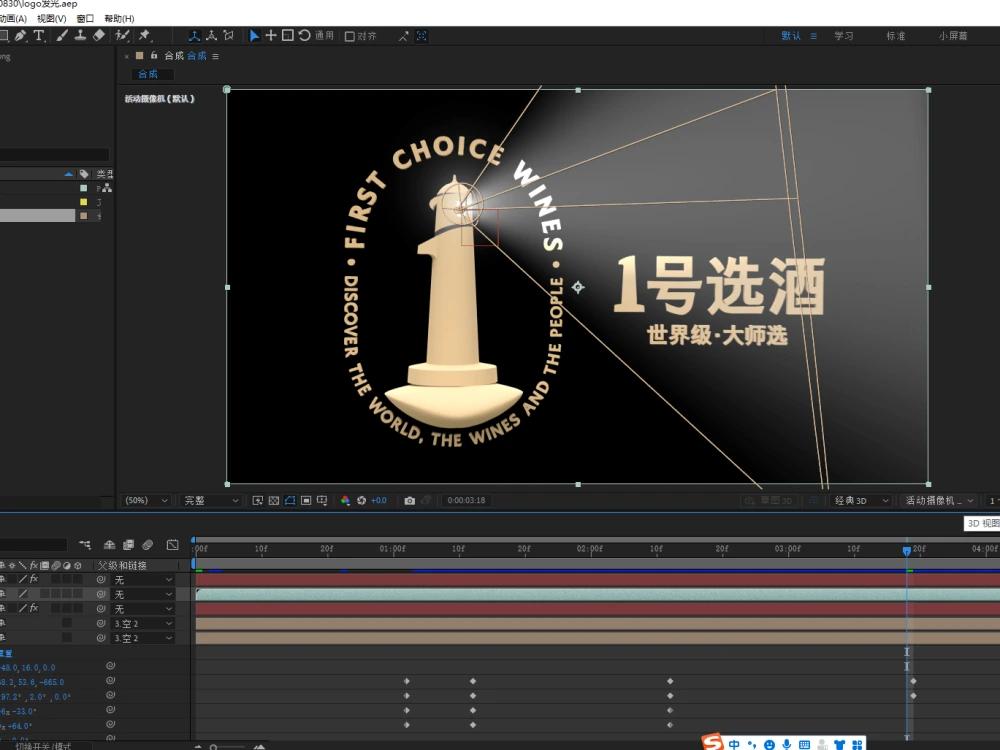Click the blue arrow gizmo tool icon
Image resolution: width=1000 pixels, height=750 pixels.
254,36
